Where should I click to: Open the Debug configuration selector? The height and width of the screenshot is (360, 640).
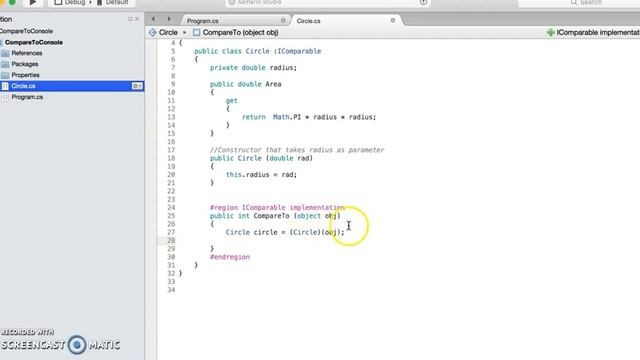70,2
